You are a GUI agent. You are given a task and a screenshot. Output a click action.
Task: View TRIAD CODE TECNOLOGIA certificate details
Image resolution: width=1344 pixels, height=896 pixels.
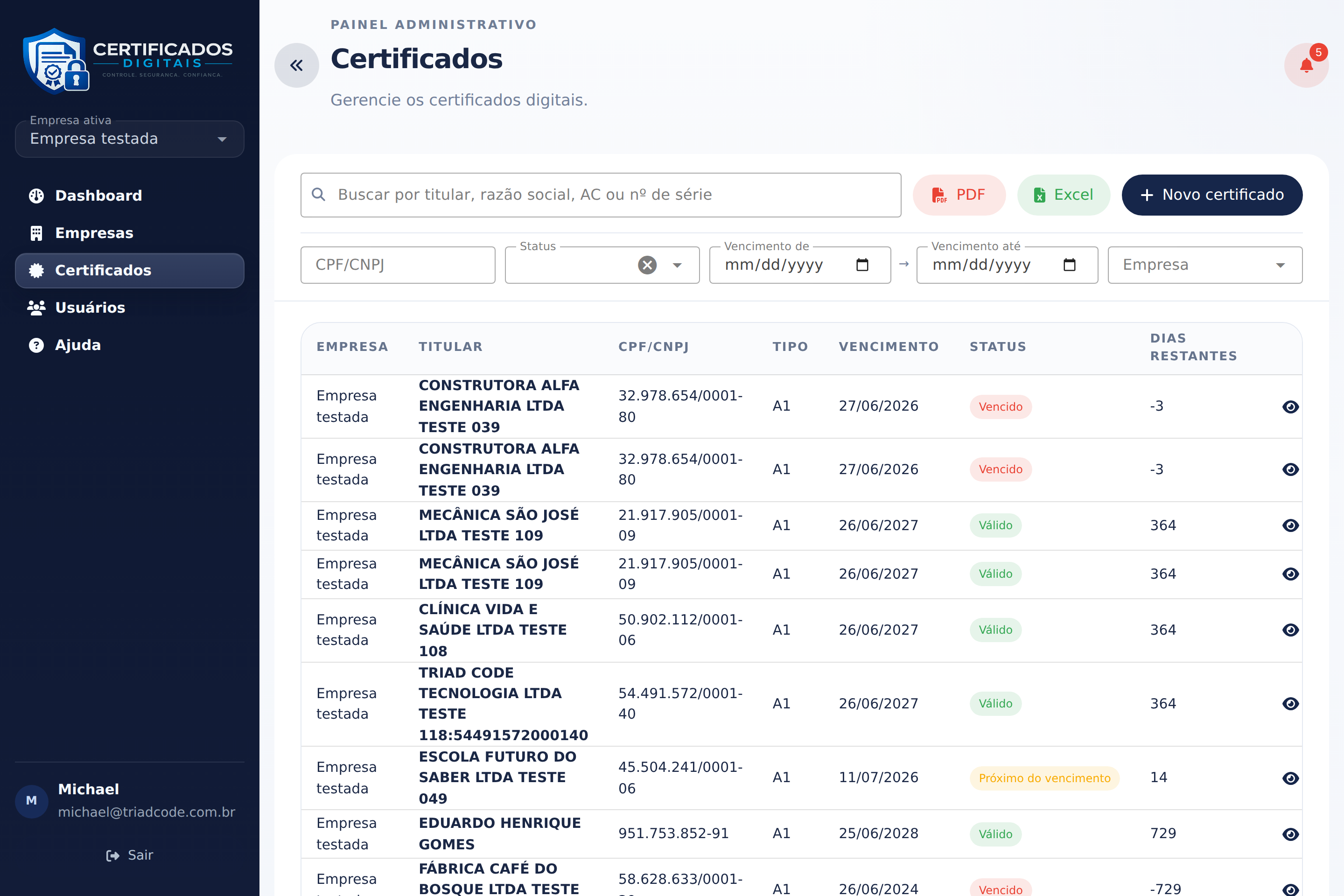1290,703
